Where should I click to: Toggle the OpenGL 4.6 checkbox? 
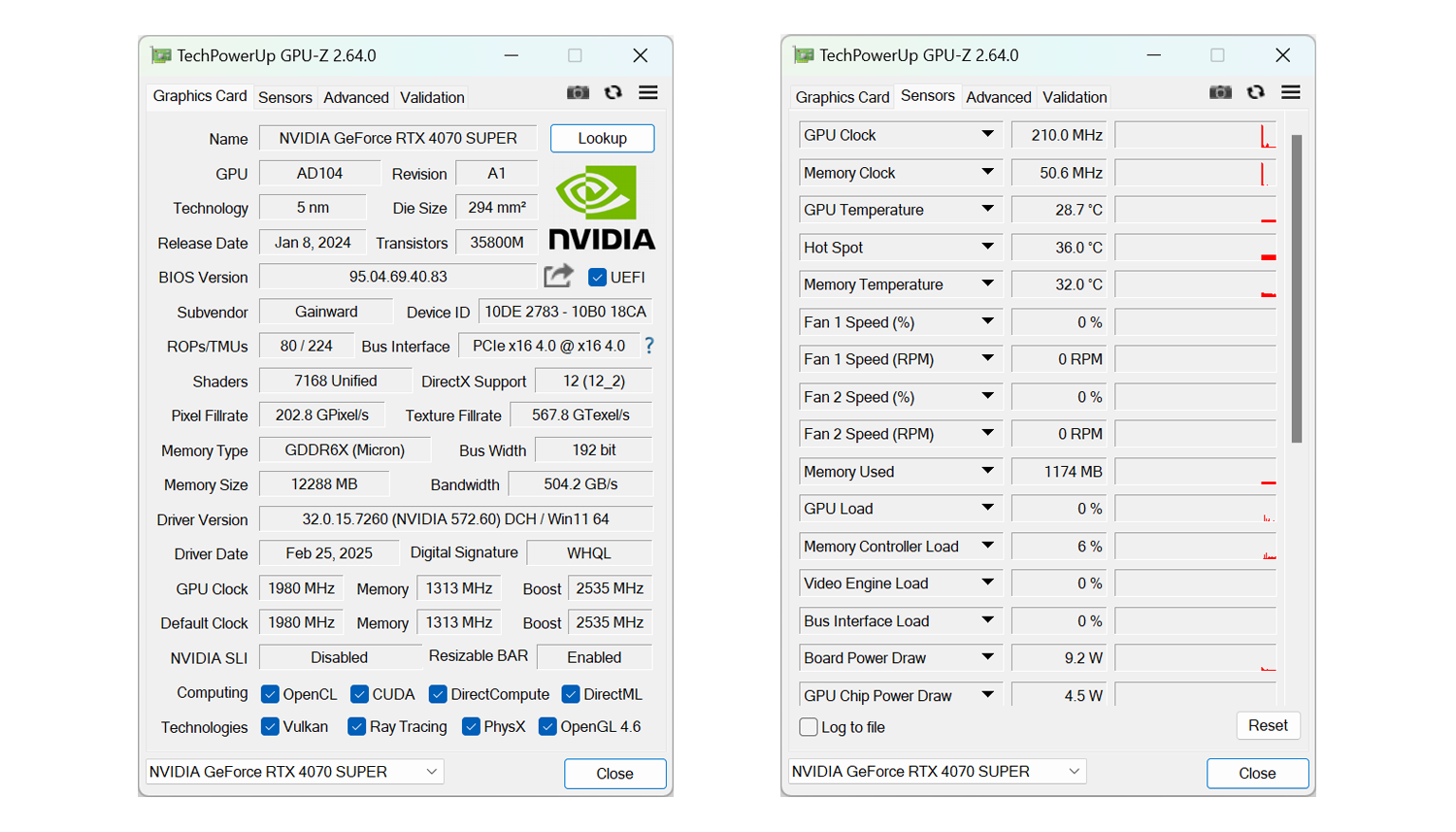(x=547, y=726)
